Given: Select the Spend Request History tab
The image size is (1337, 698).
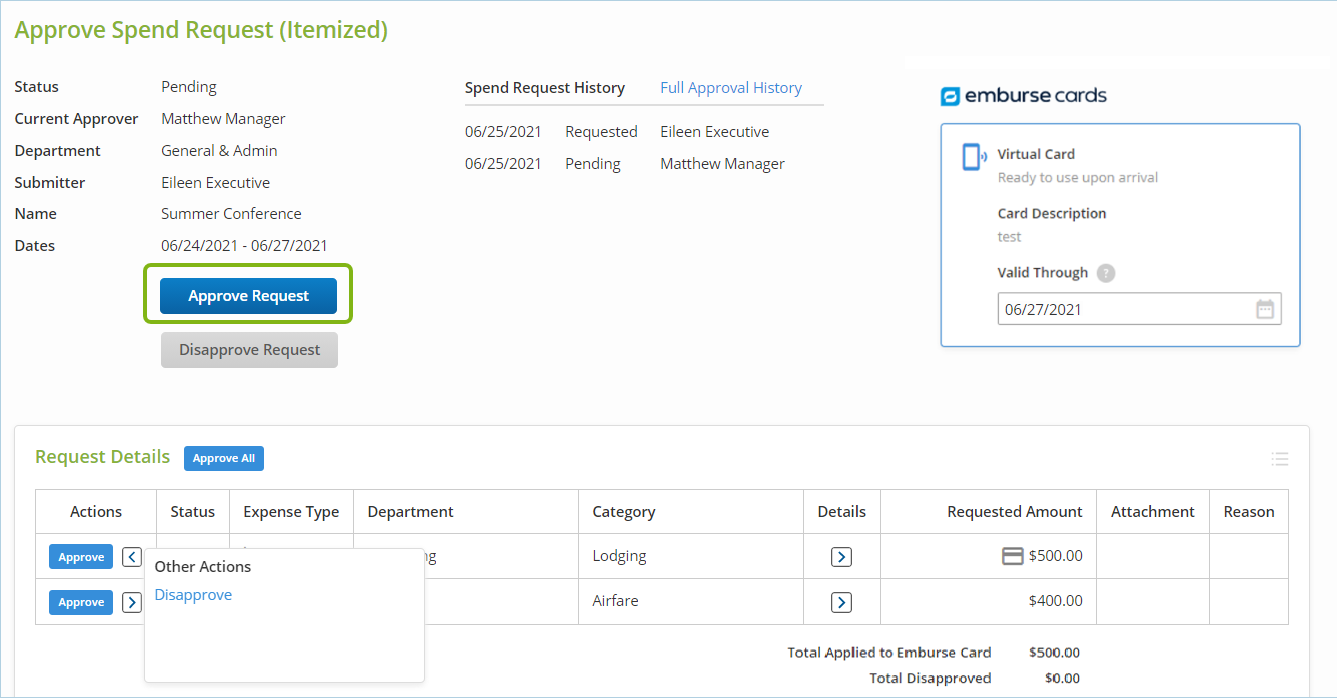Looking at the screenshot, I should point(545,88).
